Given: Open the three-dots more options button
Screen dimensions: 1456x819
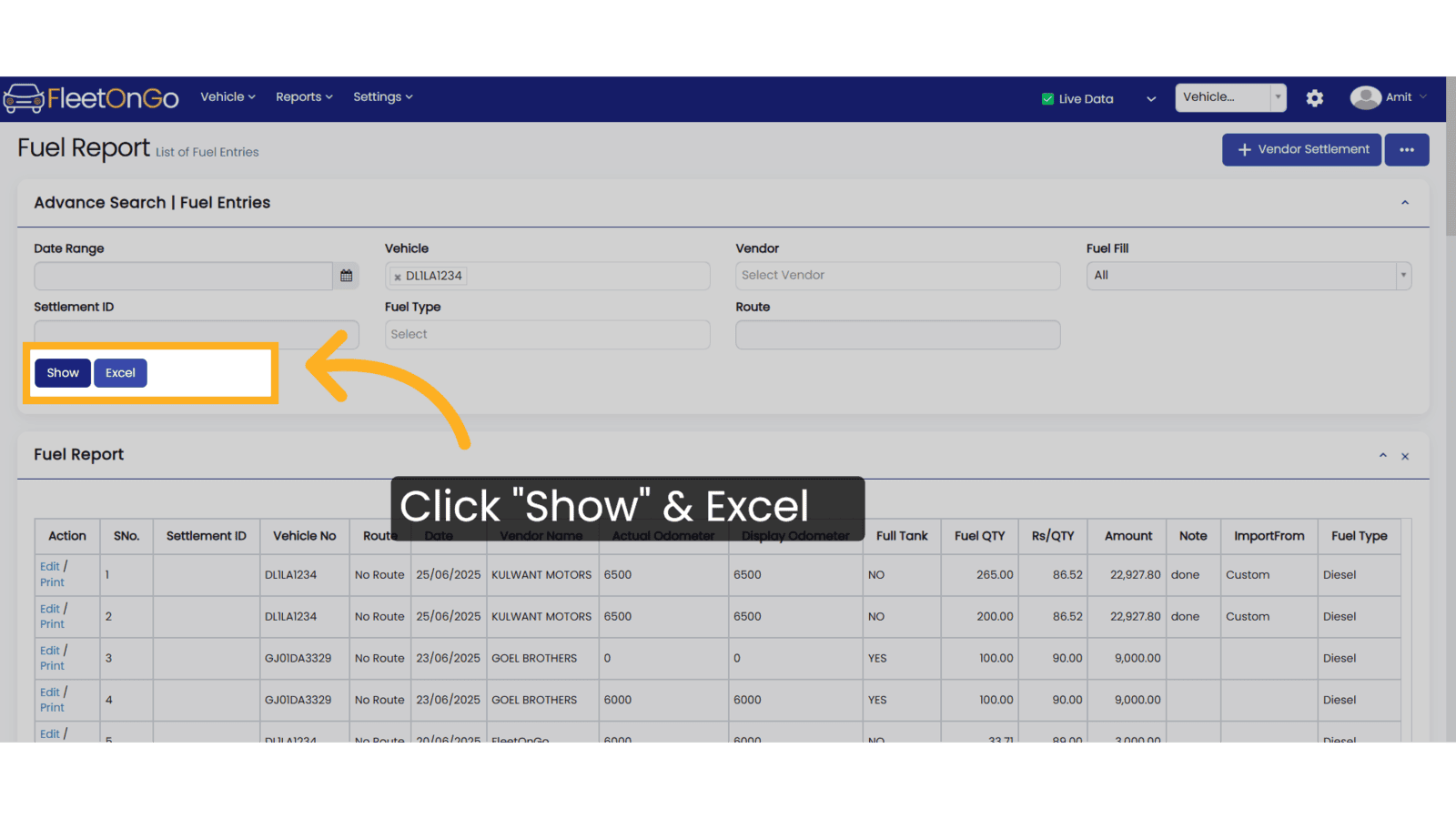Looking at the screenshot, I should click(x=1407, y=150).
